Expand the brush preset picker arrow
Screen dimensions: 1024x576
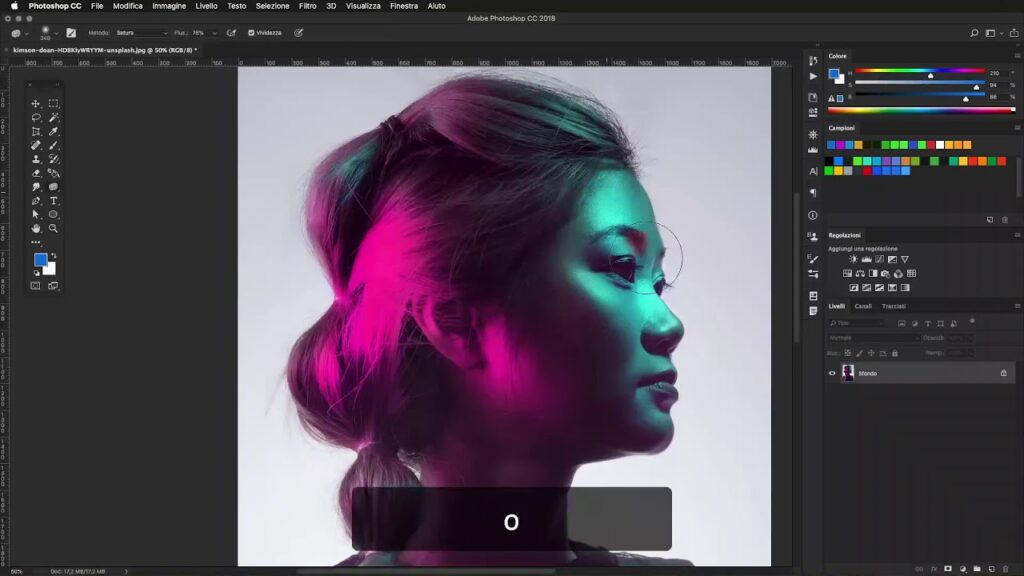[58, 33]
